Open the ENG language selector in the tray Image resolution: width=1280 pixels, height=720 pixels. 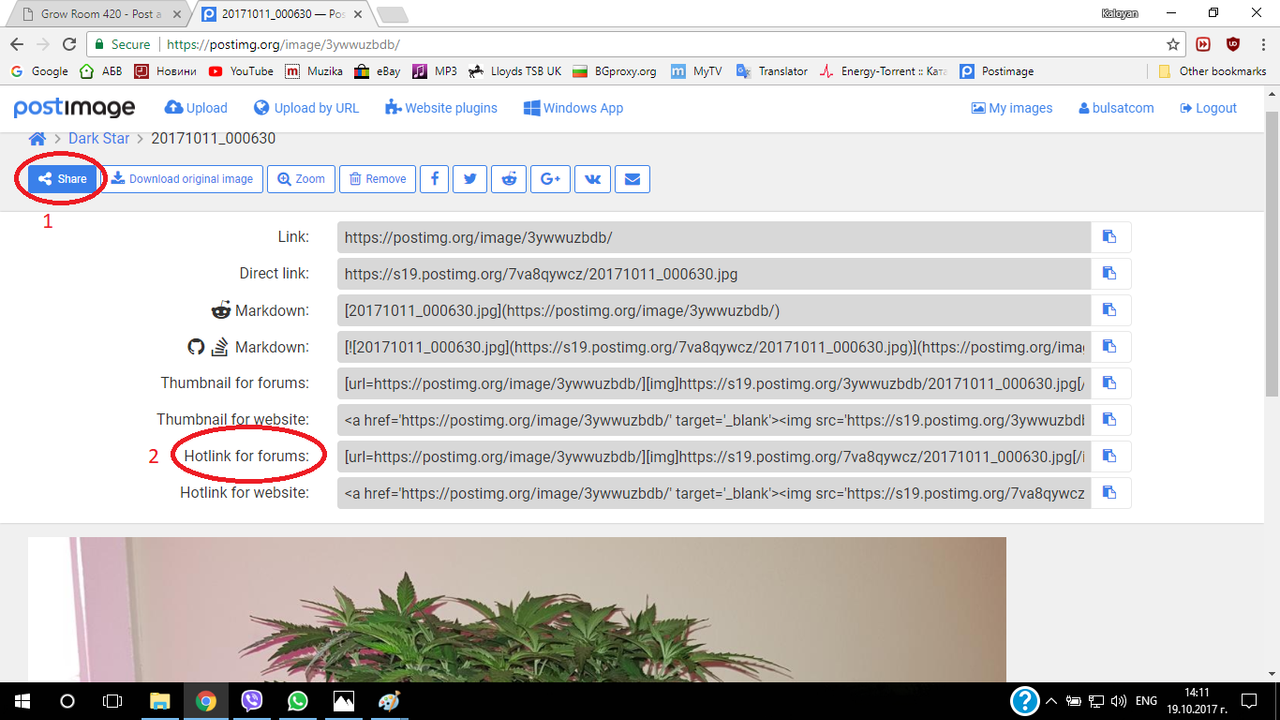click(x=1146, y=701)
